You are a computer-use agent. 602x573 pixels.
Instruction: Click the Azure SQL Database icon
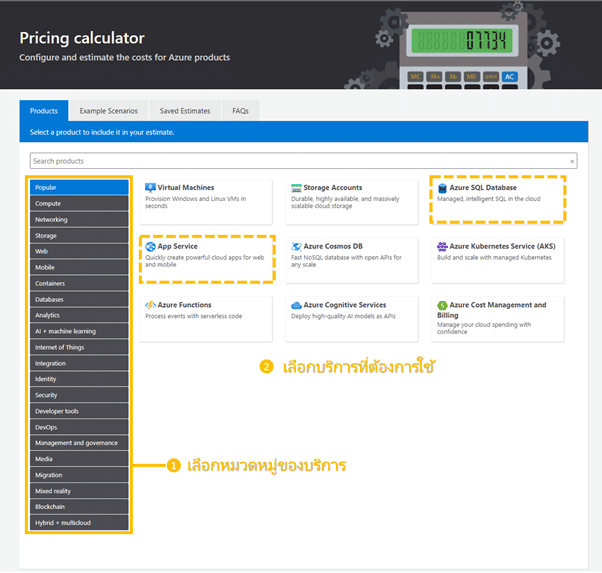point(442,188)
